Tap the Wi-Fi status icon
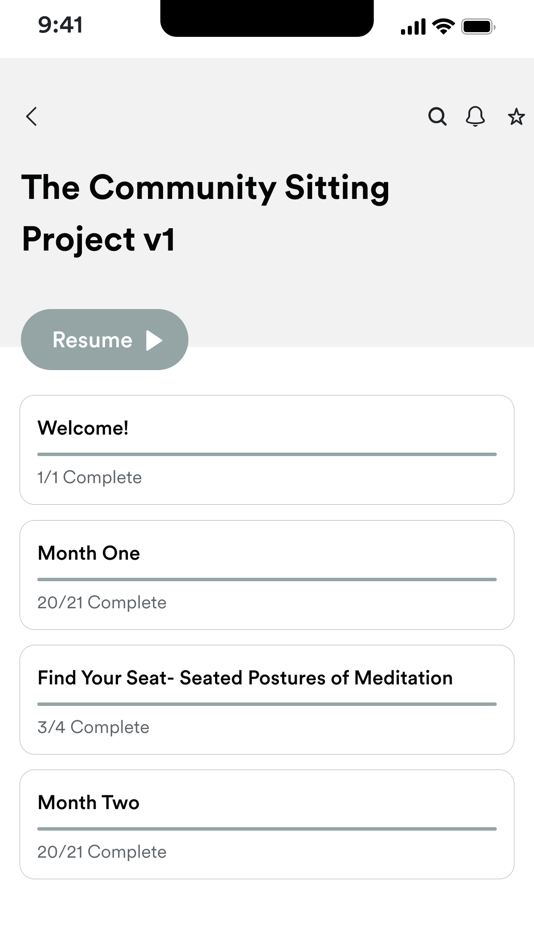This screenshot has height=950, width=534. click(x=444, y=26)
